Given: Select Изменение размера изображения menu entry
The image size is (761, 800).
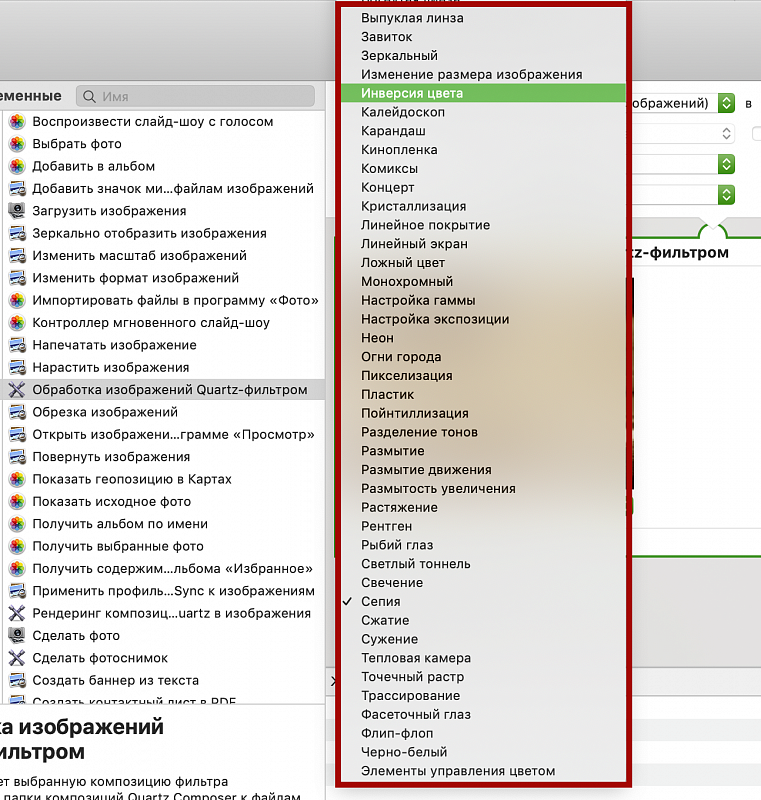Looking at the screenshot, I should (483, 74).
